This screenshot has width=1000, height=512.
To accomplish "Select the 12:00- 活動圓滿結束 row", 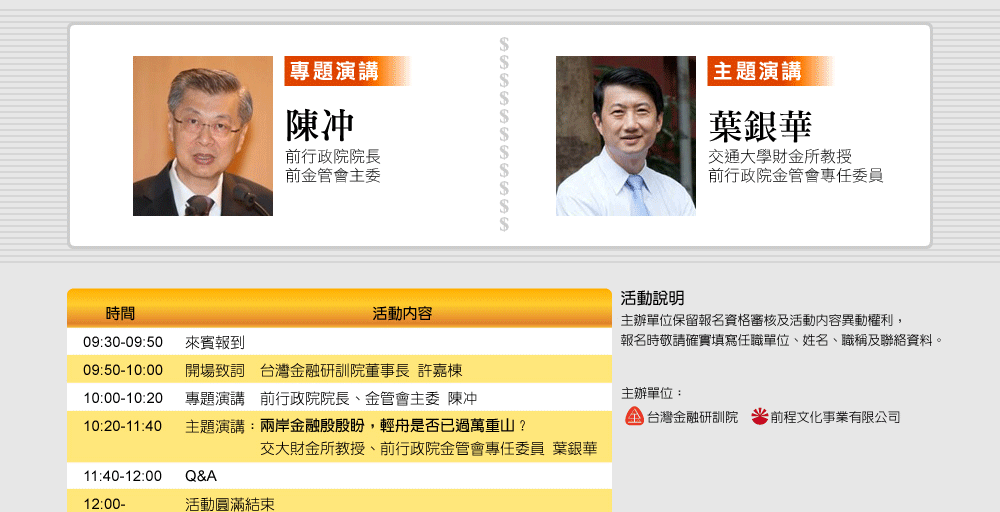I will point(339,503).
